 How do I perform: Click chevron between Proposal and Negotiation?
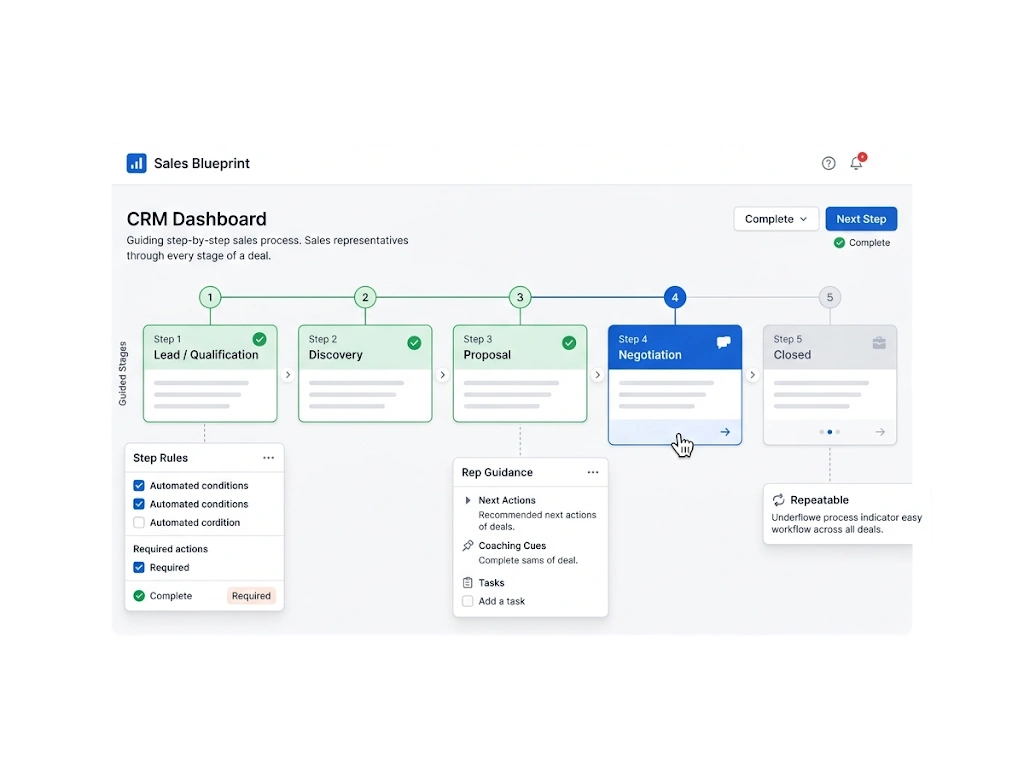point(597,375)
